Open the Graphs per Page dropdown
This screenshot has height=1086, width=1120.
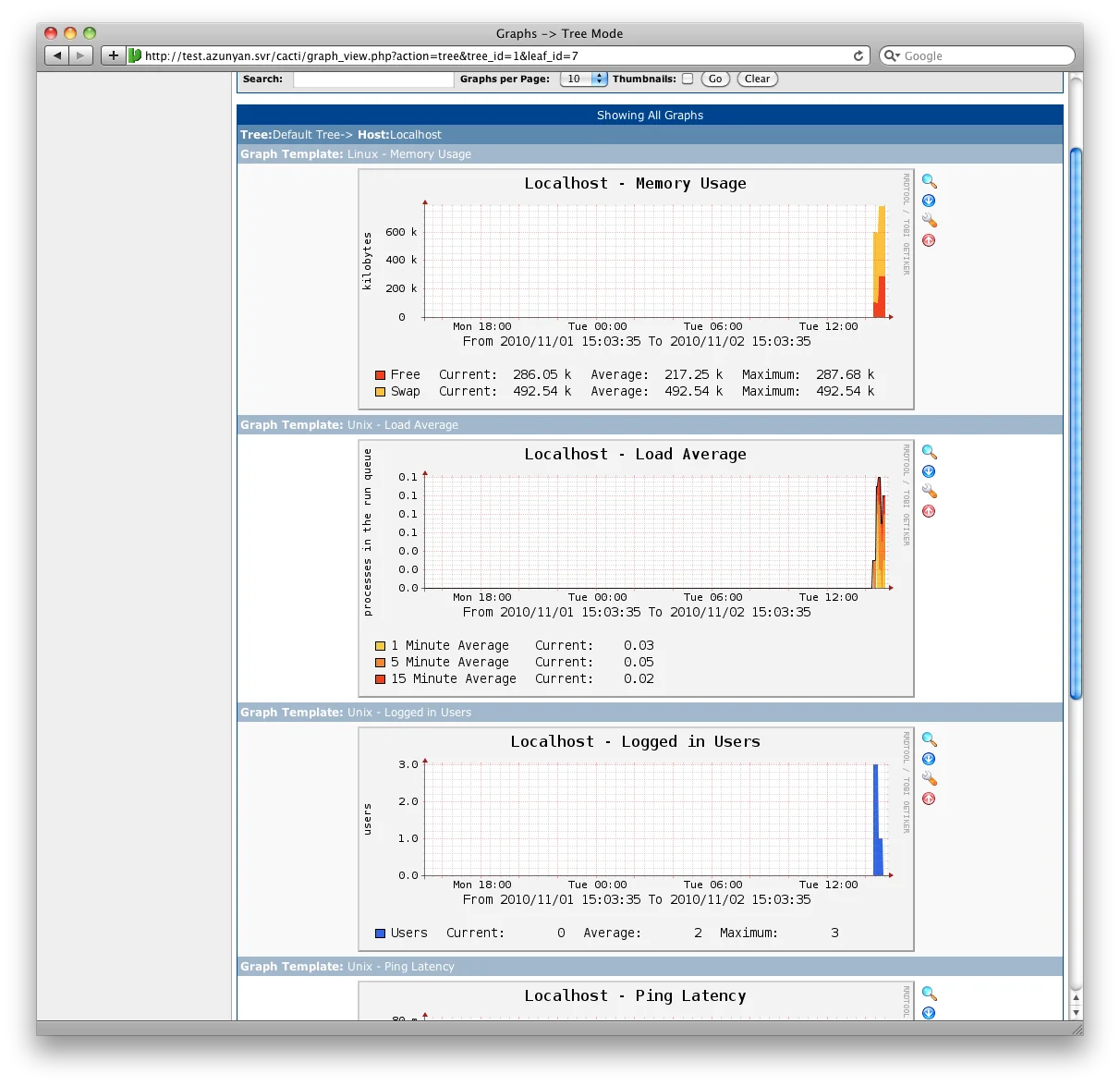[583, 79]
